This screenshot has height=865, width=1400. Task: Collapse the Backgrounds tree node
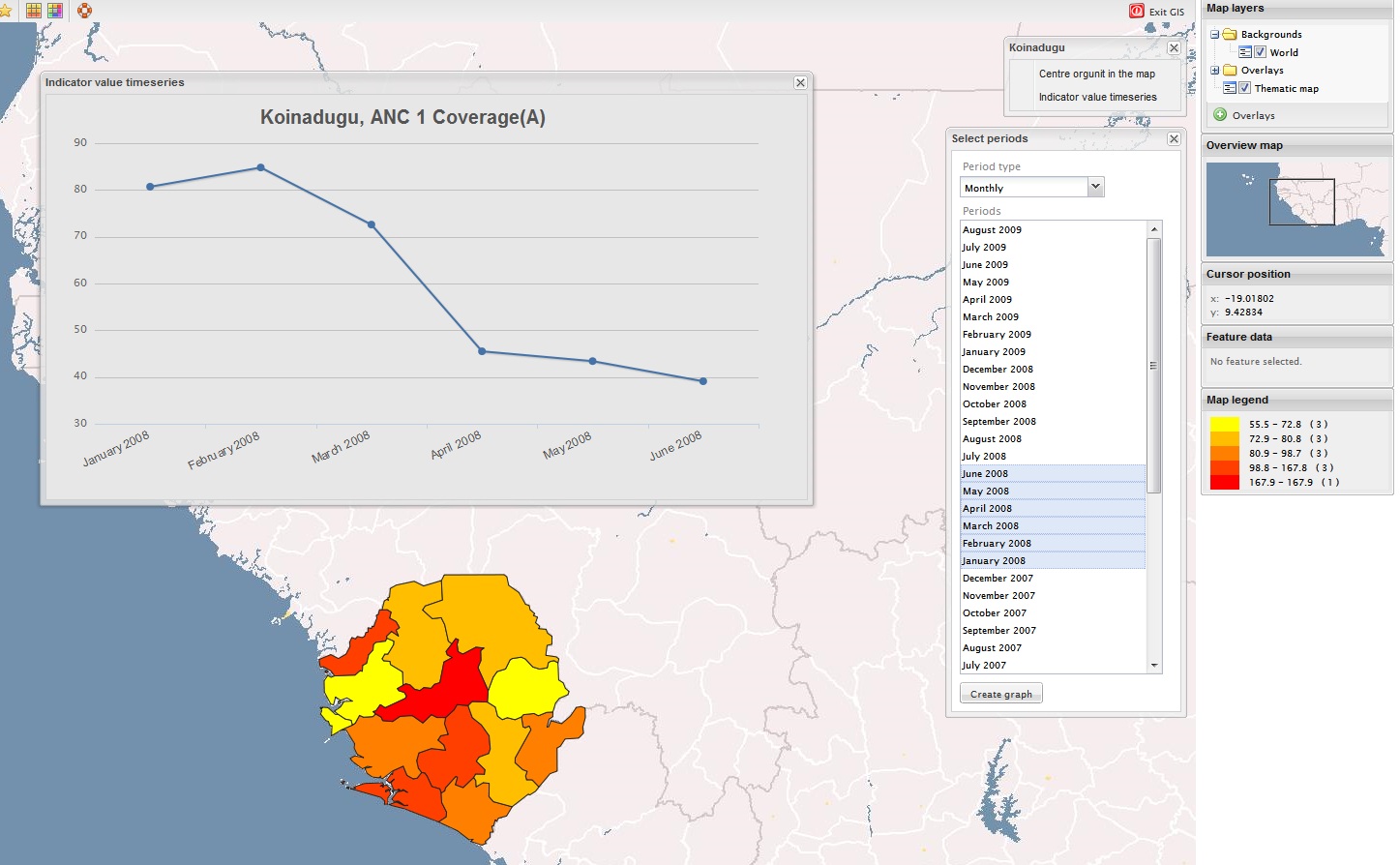(x=1214, y=34)
